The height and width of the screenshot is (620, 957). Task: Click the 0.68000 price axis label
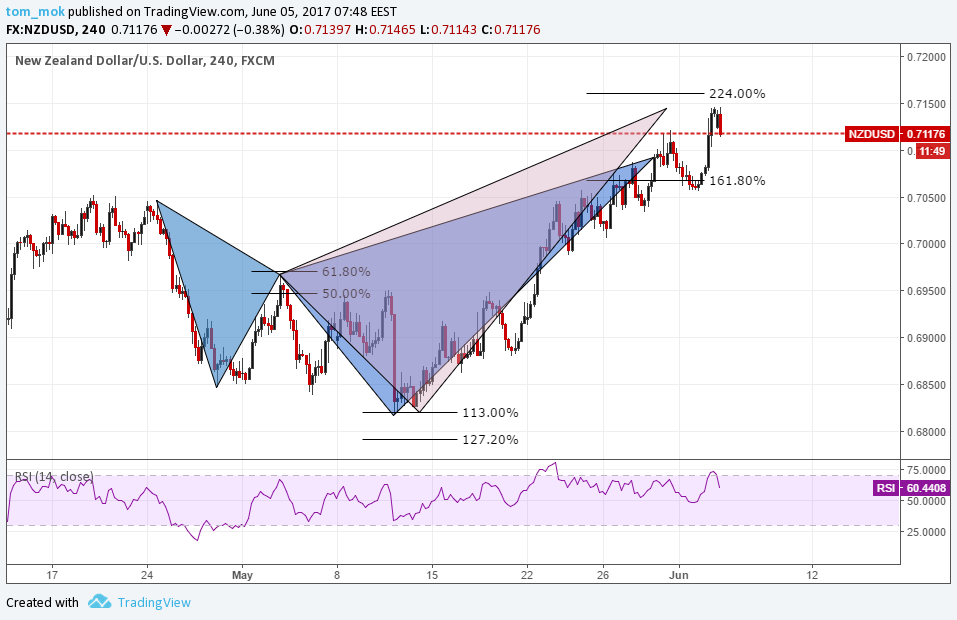pyautogui.click(x=926, y=432)
